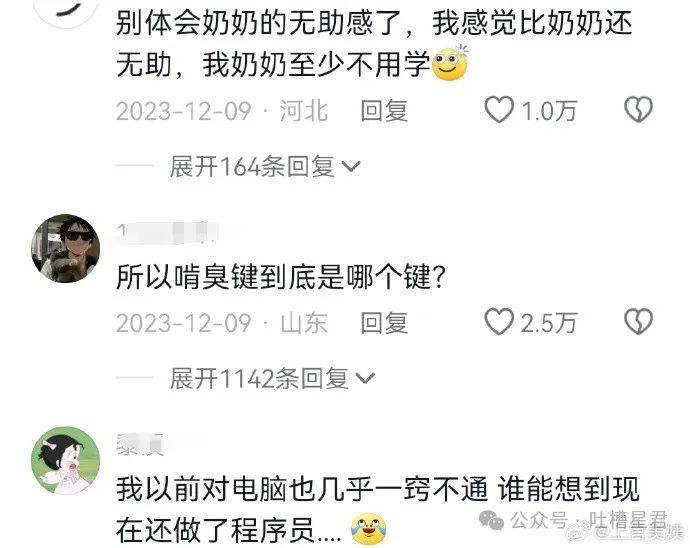Reply to the Hebei comment
690x548 pixels.
[x=384, y=110]
